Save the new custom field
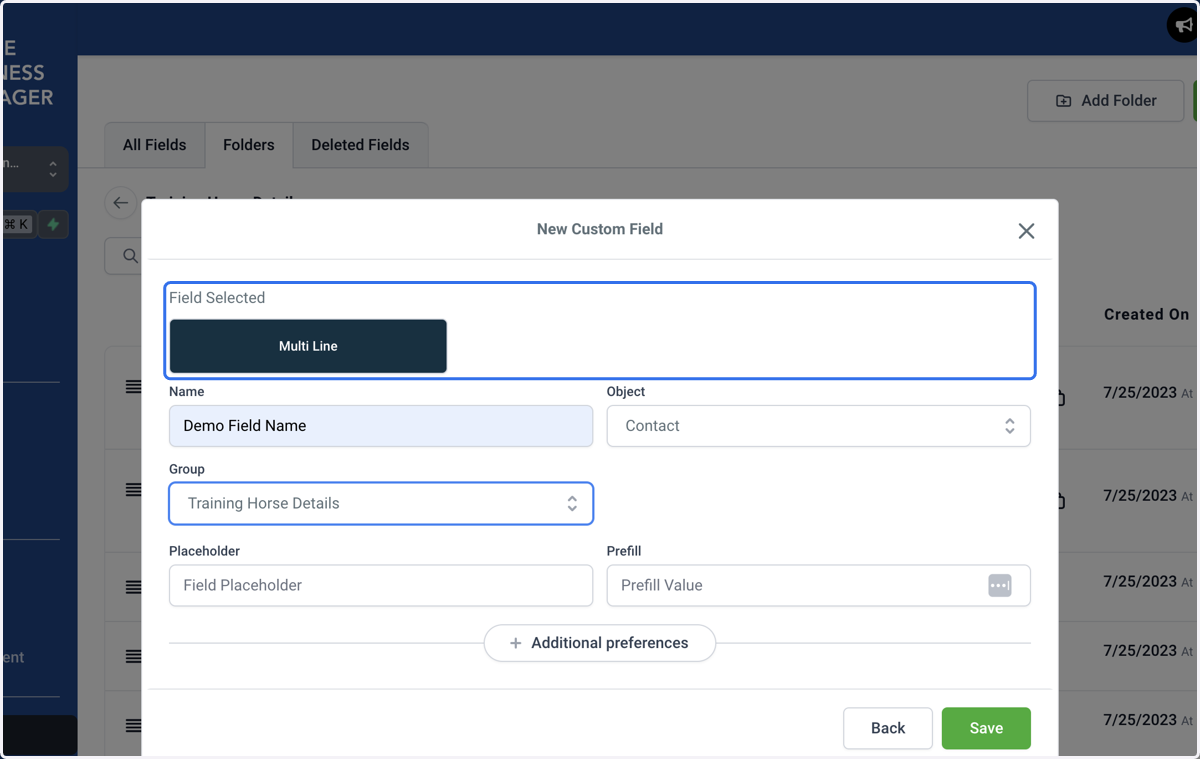This screenshot has width=1200, height=759. tap(986, 728)
